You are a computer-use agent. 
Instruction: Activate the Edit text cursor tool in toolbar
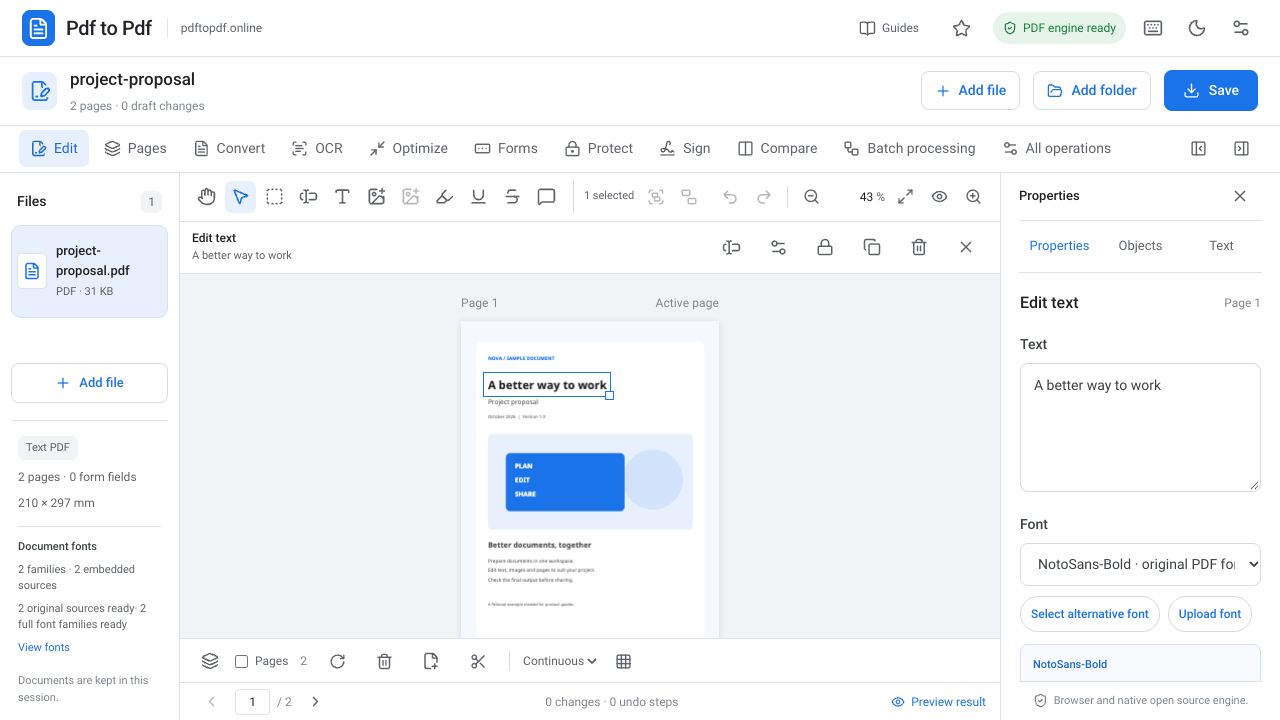click(308, 197)
